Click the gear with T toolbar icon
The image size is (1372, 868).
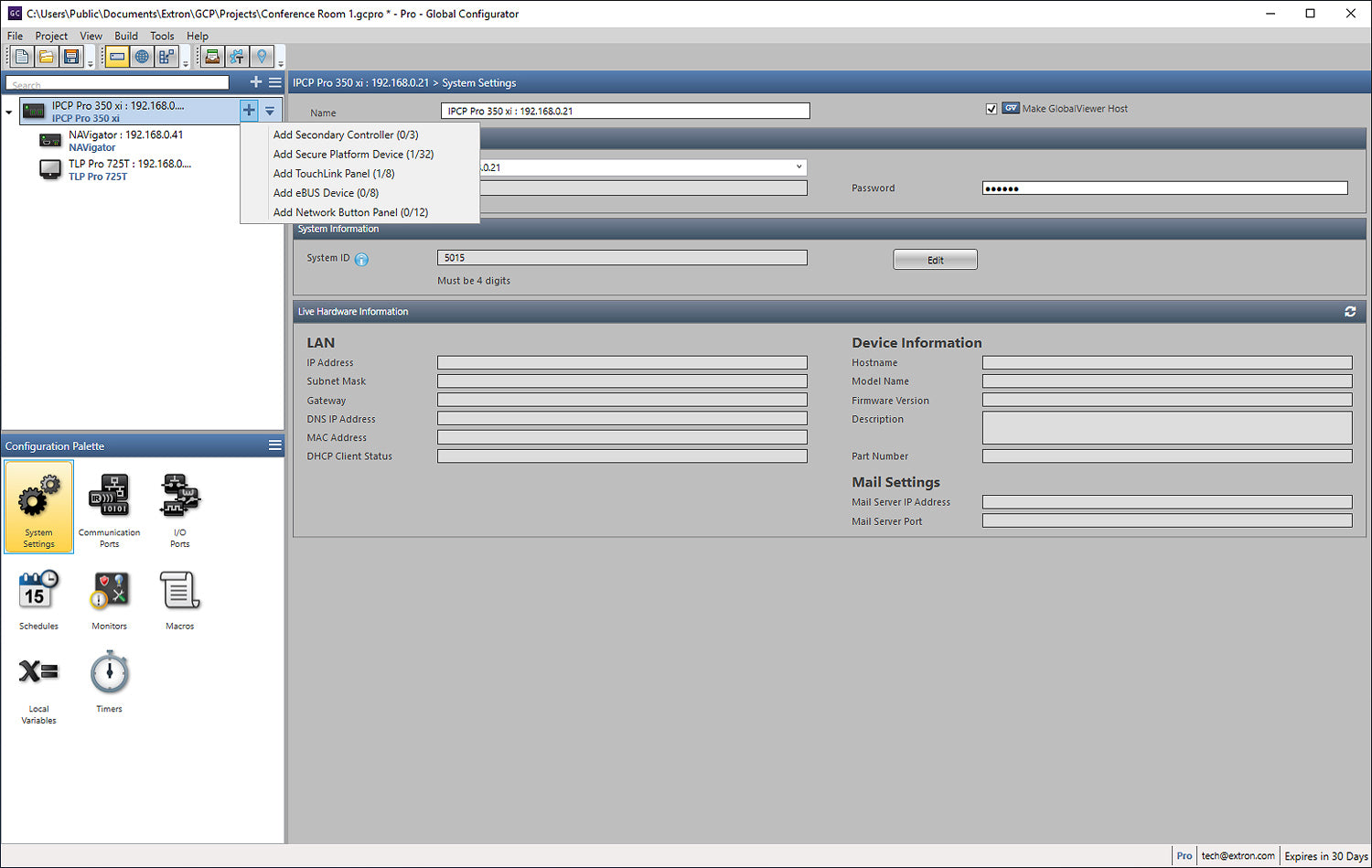pyautogui.click(x=237, y=57)
